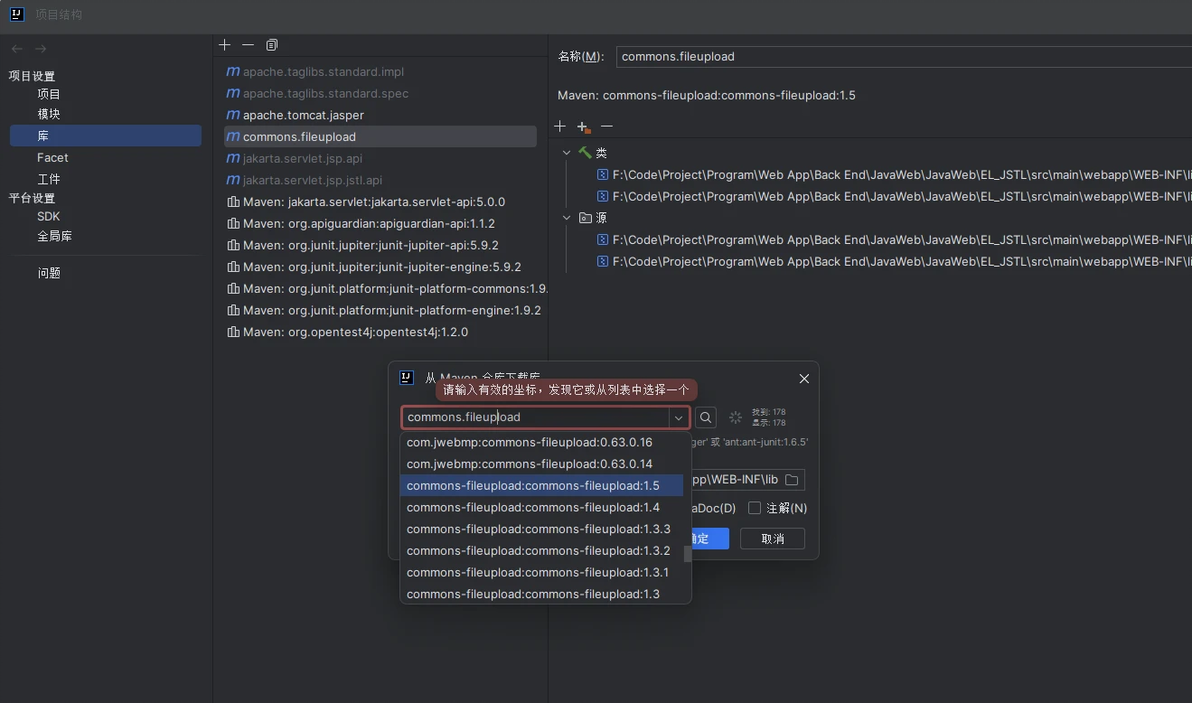1192x703 pixels.
Task: Click the first jar file icon under classes
Action: [x=602, y=175]
